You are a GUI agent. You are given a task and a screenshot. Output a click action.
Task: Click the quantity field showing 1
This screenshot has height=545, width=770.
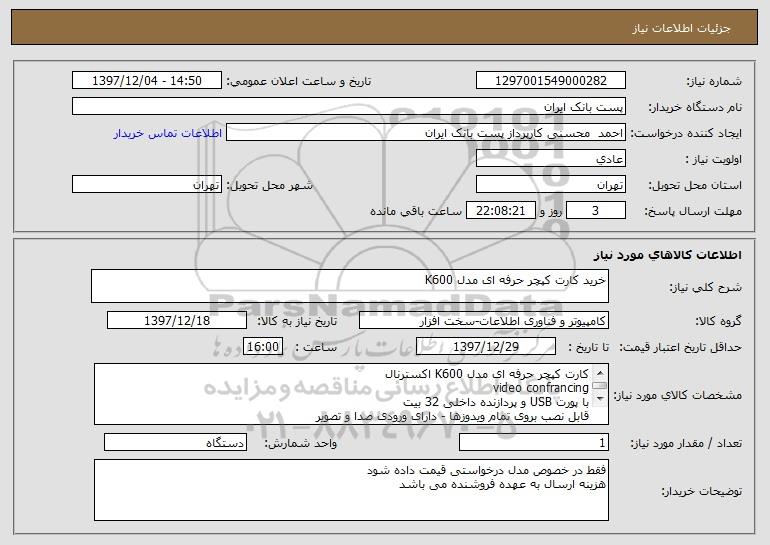(534, 442)
